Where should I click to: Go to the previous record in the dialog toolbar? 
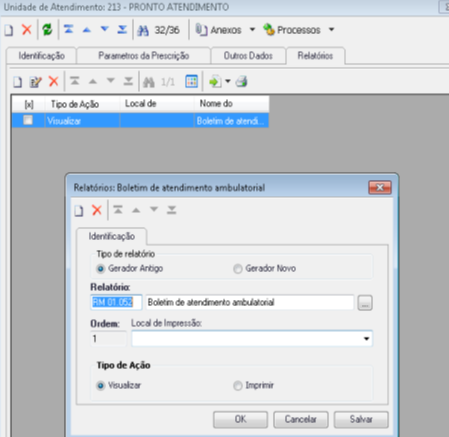pos(136,210)
